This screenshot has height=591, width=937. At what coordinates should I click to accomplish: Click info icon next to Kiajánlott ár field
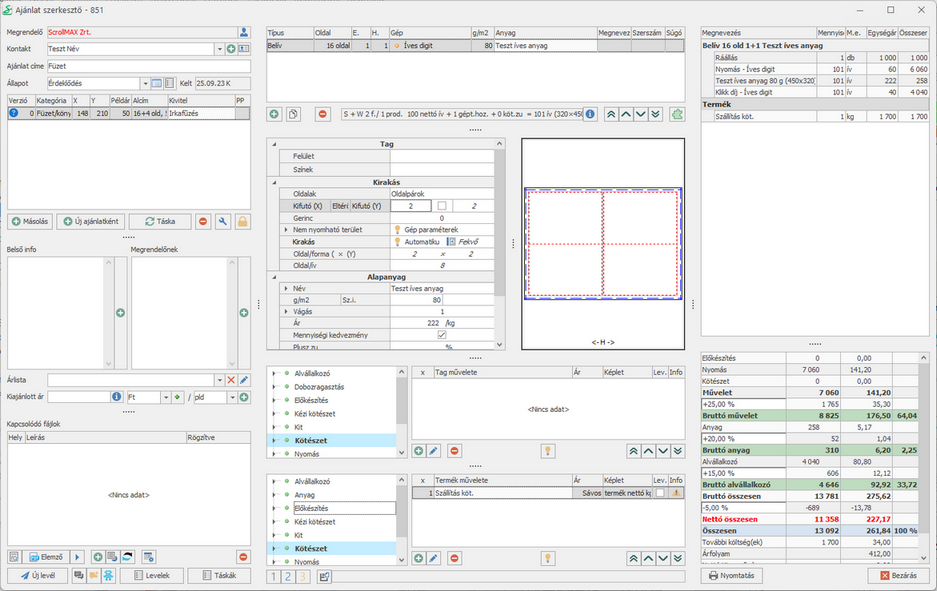click(116, 397)
